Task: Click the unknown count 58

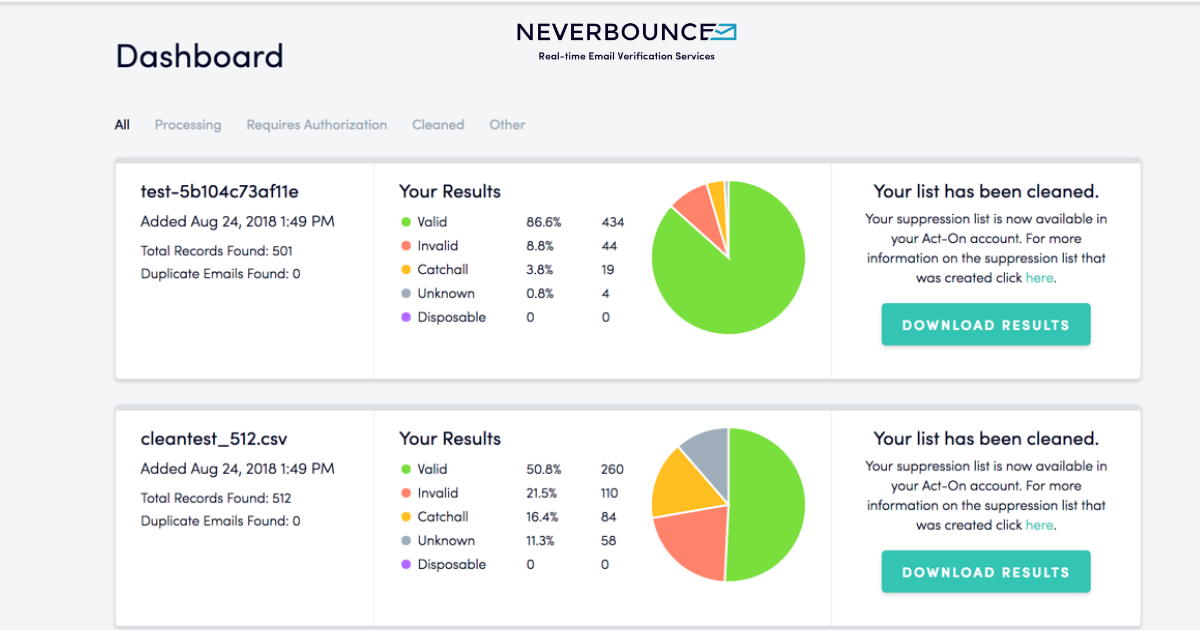Action: pyautogui.click(x=609, y=541)
